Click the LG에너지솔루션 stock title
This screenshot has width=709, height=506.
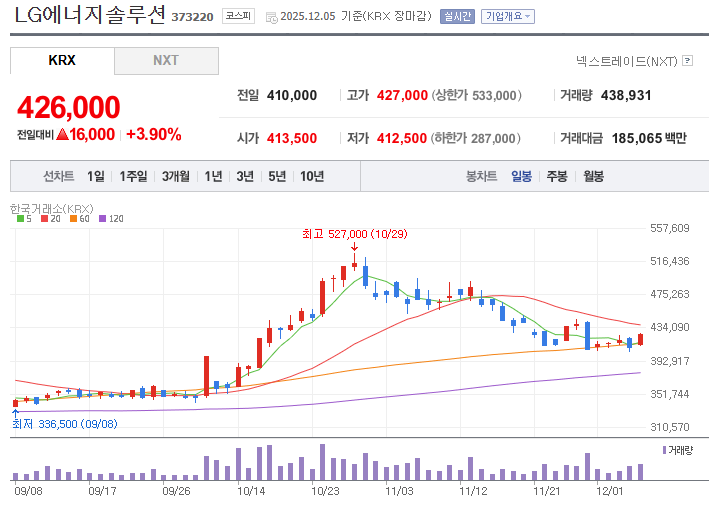pyautogui.click(x=90, y=15)
